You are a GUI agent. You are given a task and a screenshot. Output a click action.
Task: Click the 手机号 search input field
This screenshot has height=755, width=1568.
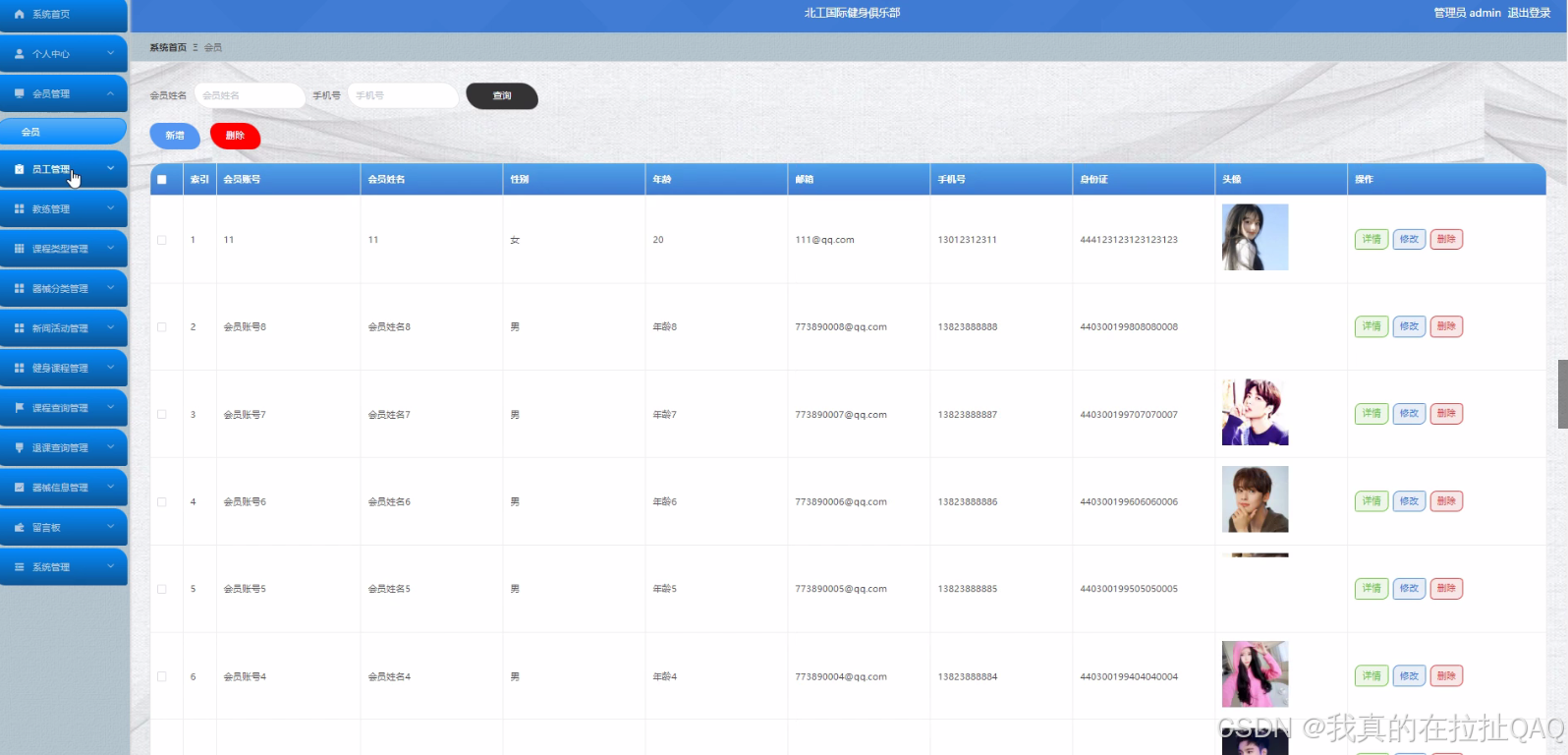click(403, 95)
